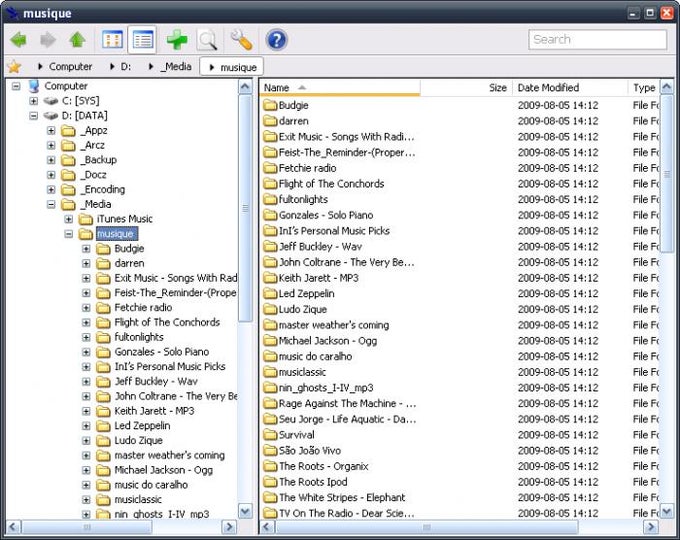680x540 pixels.
Task: Click the file list horizontal scroll right arrow
Action: click(x=650, y=527)
